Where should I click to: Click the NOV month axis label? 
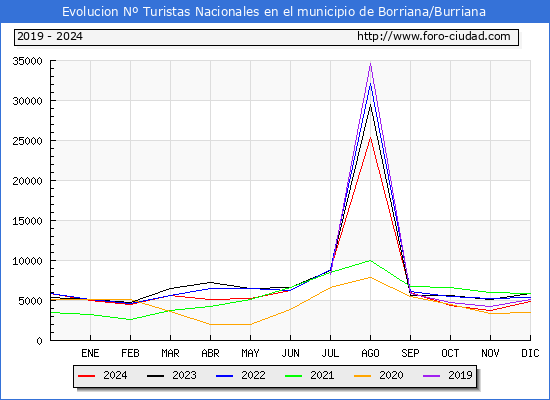click(x=490, y=353)
